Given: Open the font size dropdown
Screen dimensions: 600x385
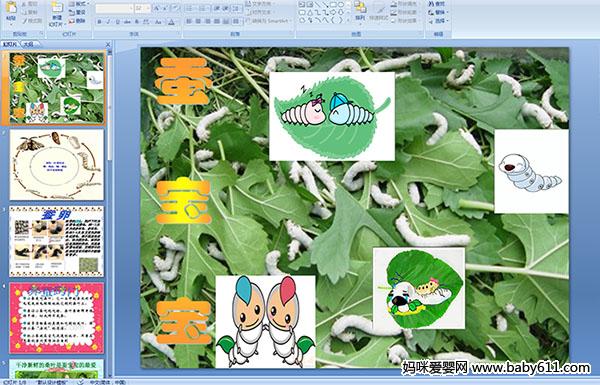Looking at the screenshot, I should [x=142, y=8].
